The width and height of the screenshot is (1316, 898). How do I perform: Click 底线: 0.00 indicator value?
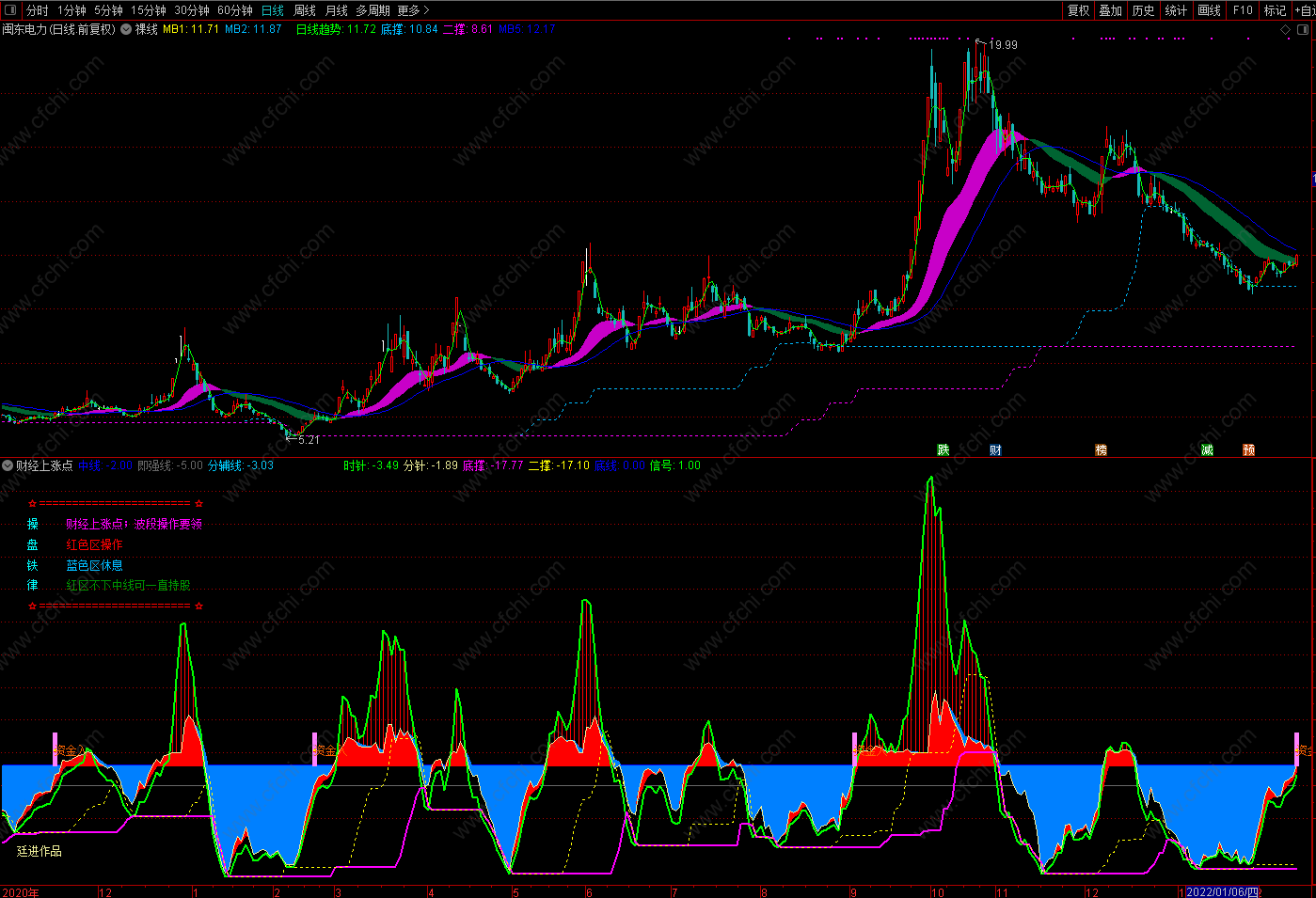click(620, 465)
